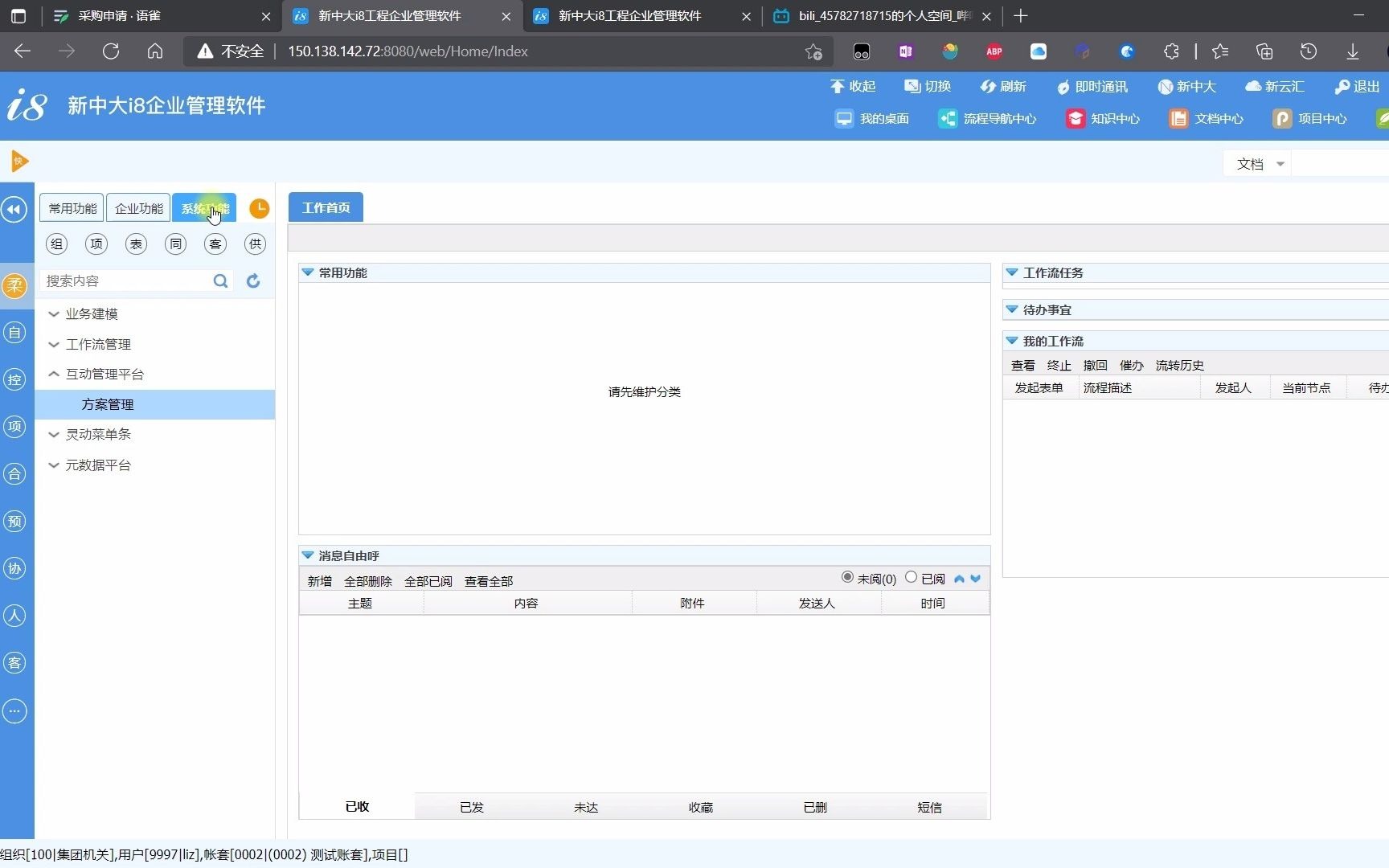This screenshot has height=868, width=1389.
Task: Click 流转历史 in 我的工作流
Action: [x=1180, y=366]
